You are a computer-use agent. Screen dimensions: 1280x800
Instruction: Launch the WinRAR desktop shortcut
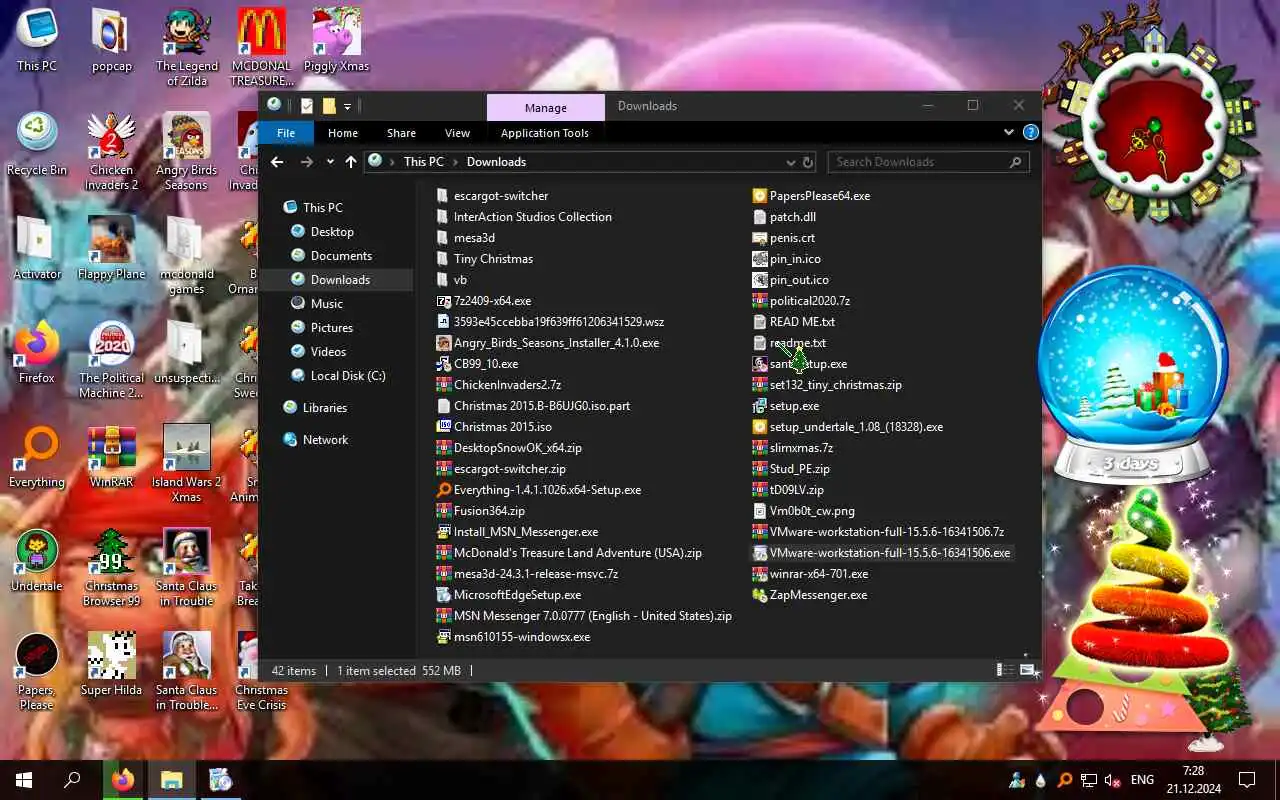pyautogui.click(x=112, y=456)
